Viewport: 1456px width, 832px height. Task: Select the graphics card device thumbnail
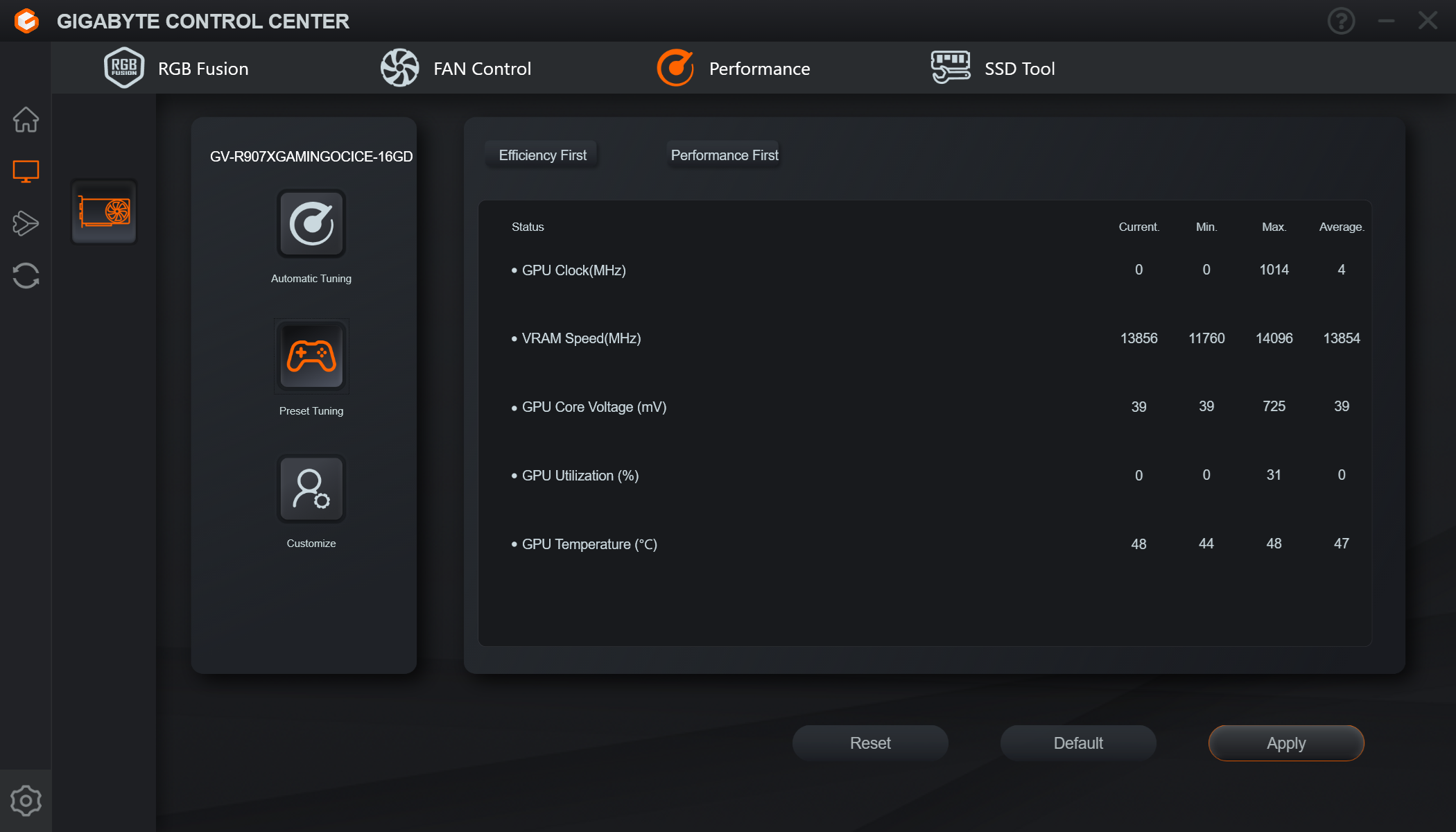coord(104,211)
